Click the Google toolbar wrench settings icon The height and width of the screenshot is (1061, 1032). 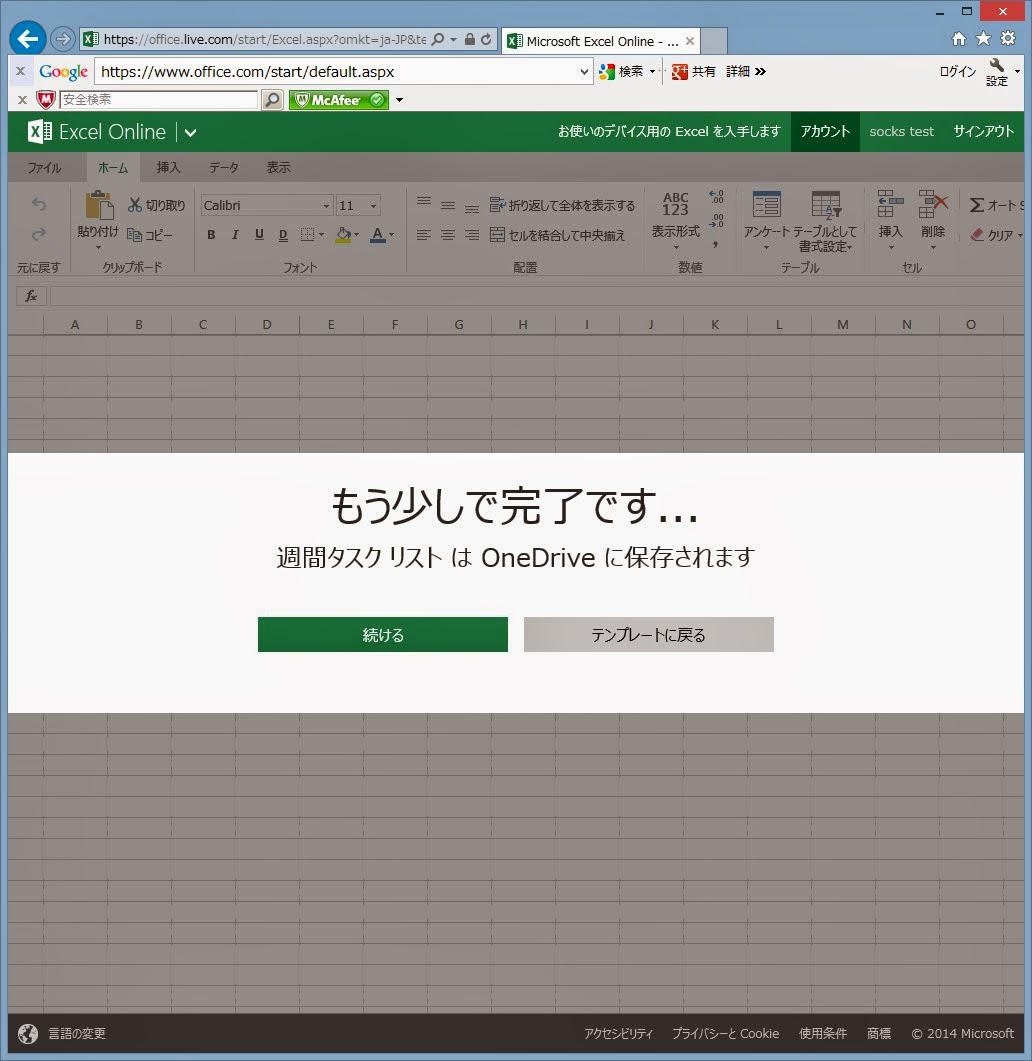click(997, 66)
